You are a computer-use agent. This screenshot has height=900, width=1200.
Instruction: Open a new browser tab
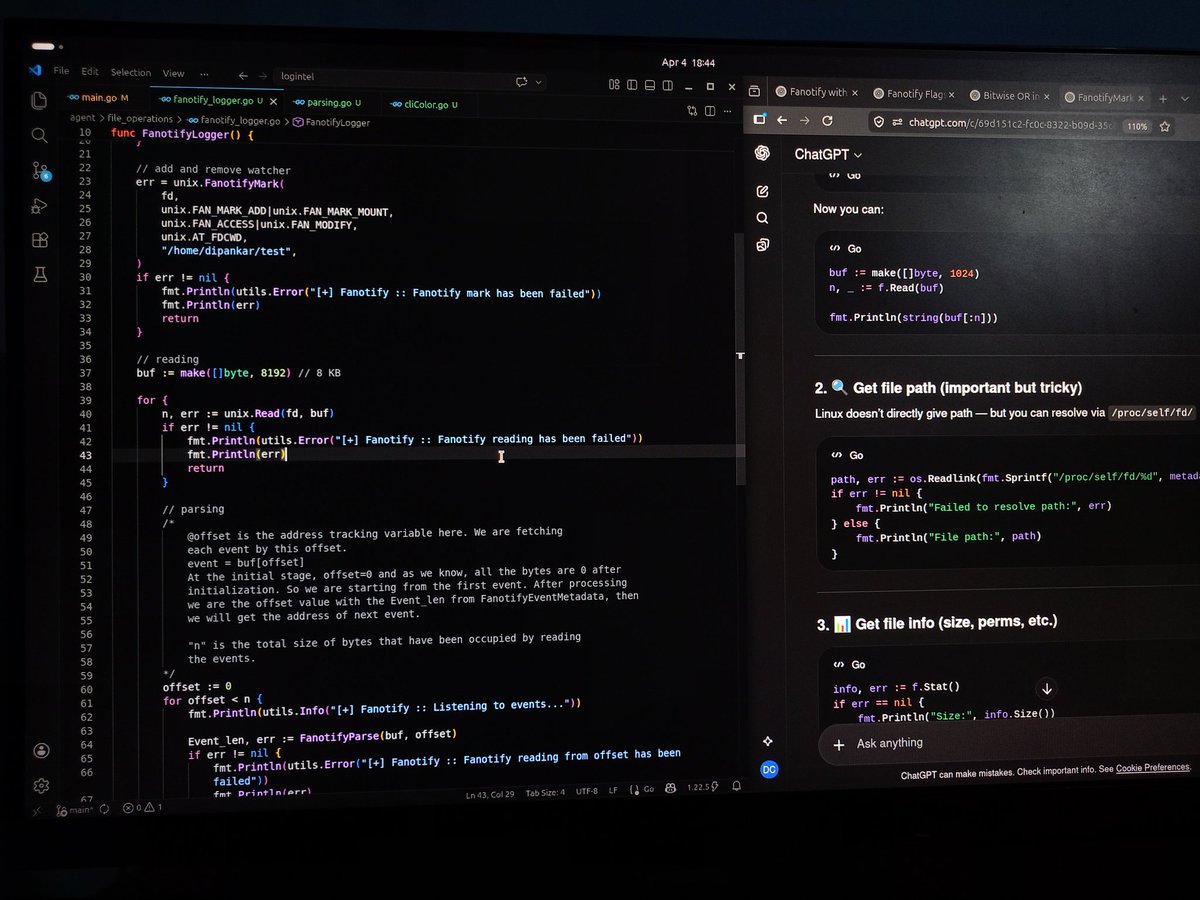pos(1163,99)
